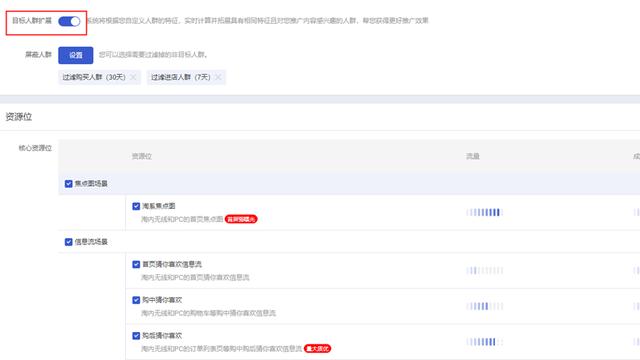This screenshot has height=360, width=640.
Task: Click the 购中猜你喜欢 description about 购物车
Action: tap(208, 313)
